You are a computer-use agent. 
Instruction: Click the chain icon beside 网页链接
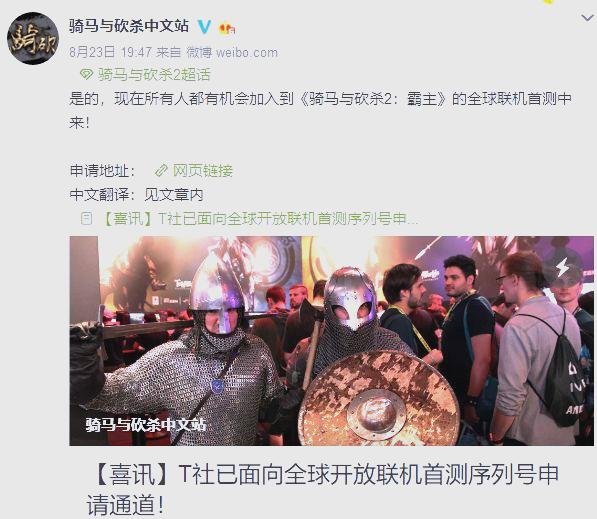pyautogui.click(x=161, y=171)
